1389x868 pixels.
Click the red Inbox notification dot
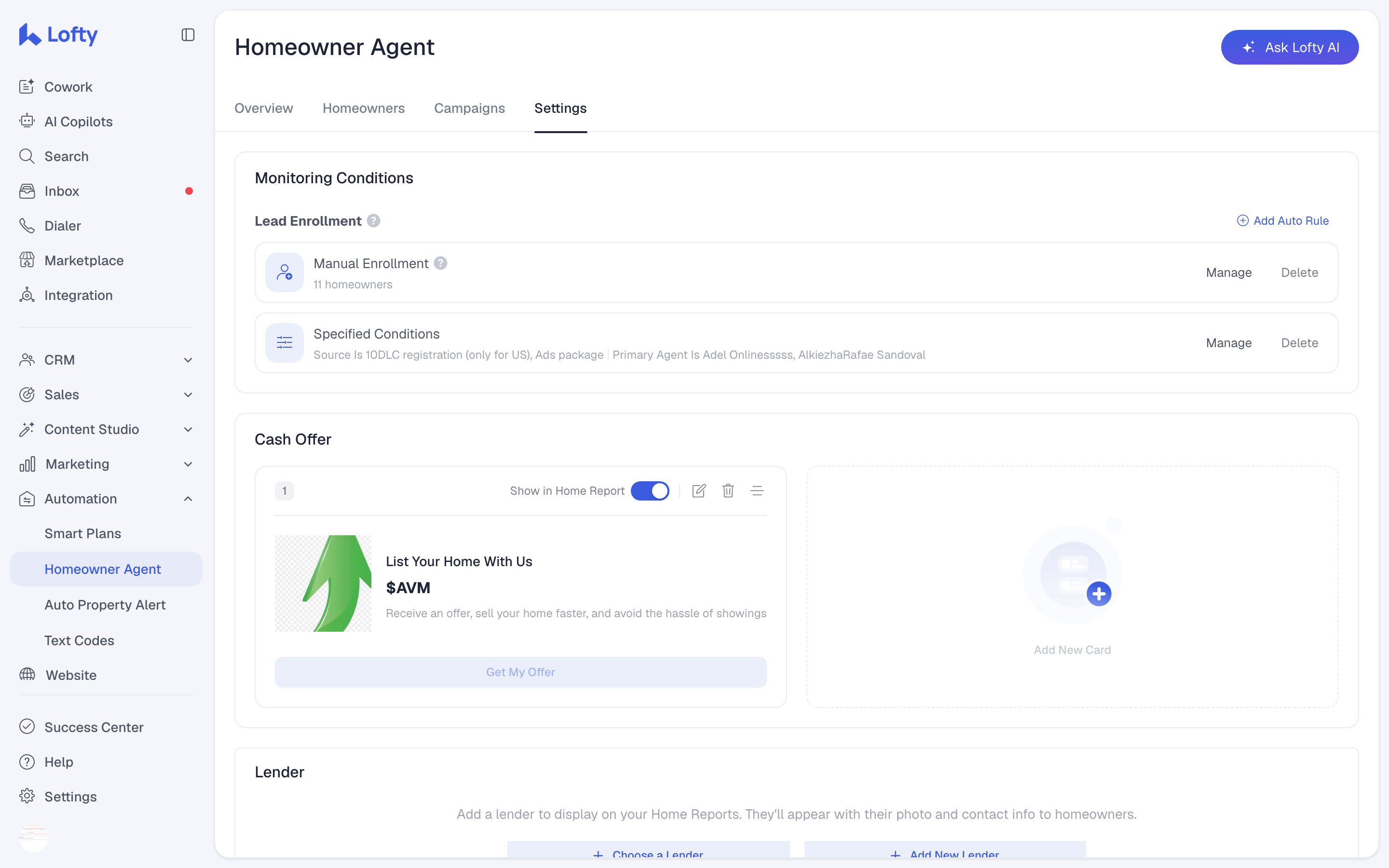(x=189, y=191)
